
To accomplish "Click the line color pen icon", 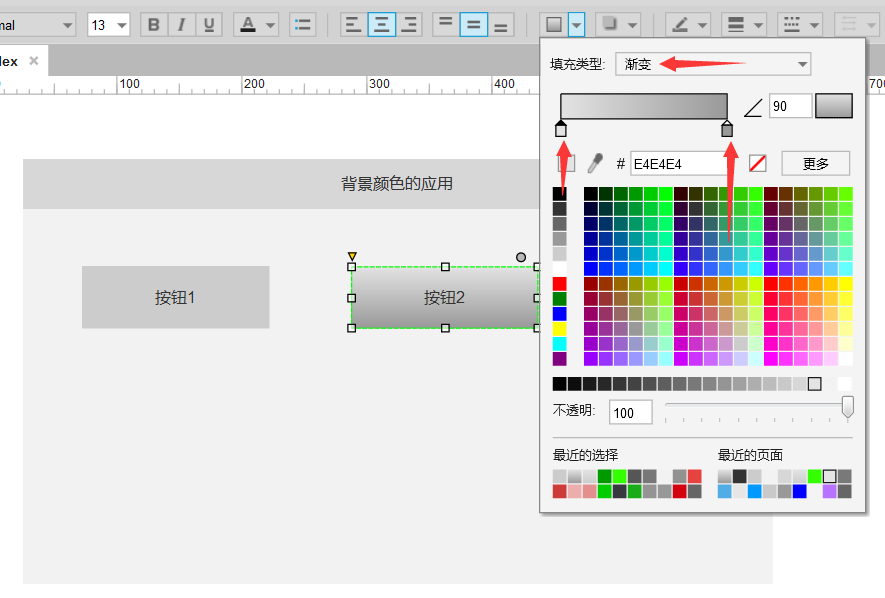I will (x=680, y=25).
